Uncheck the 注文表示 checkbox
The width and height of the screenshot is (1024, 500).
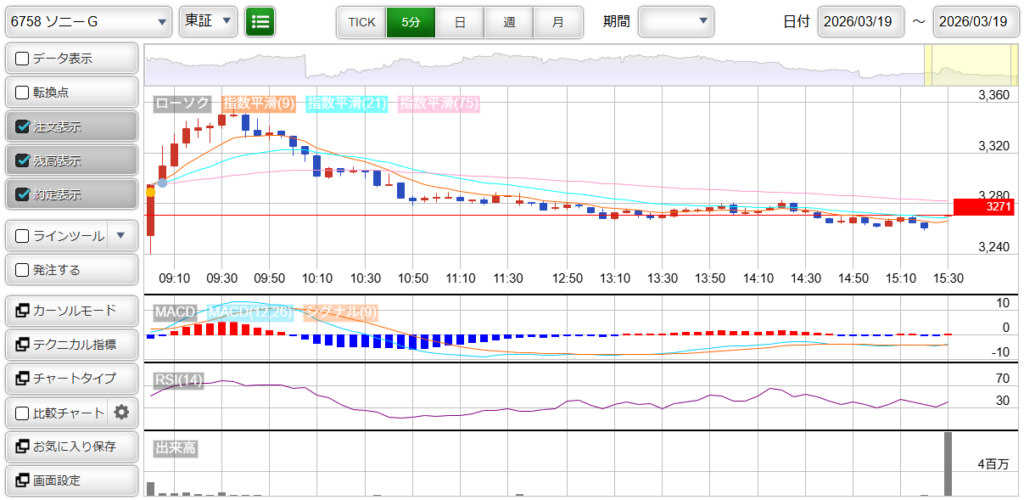tap(22, 127)
